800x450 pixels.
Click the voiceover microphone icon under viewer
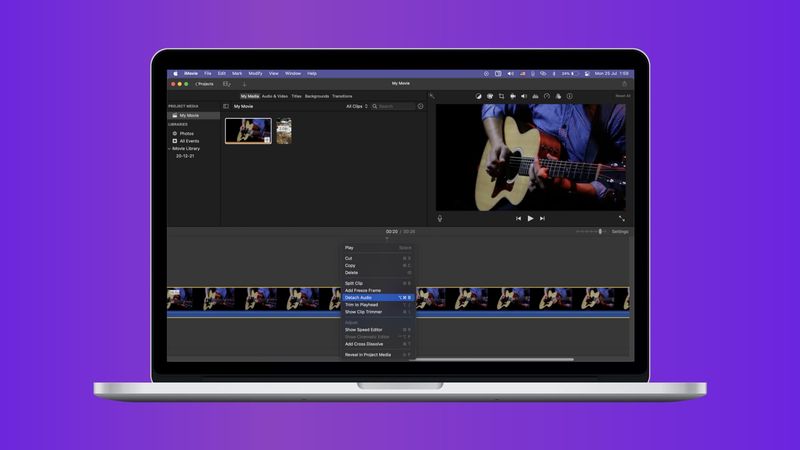440,218
